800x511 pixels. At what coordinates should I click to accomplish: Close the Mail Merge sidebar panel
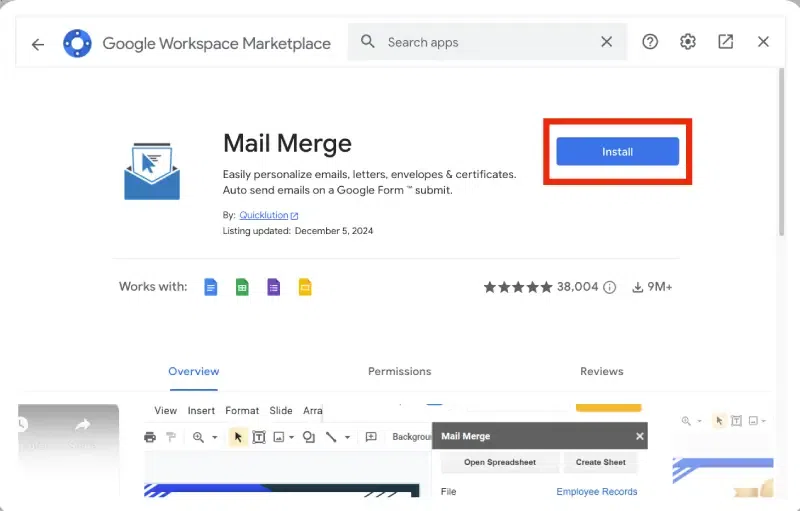point(640,436)
